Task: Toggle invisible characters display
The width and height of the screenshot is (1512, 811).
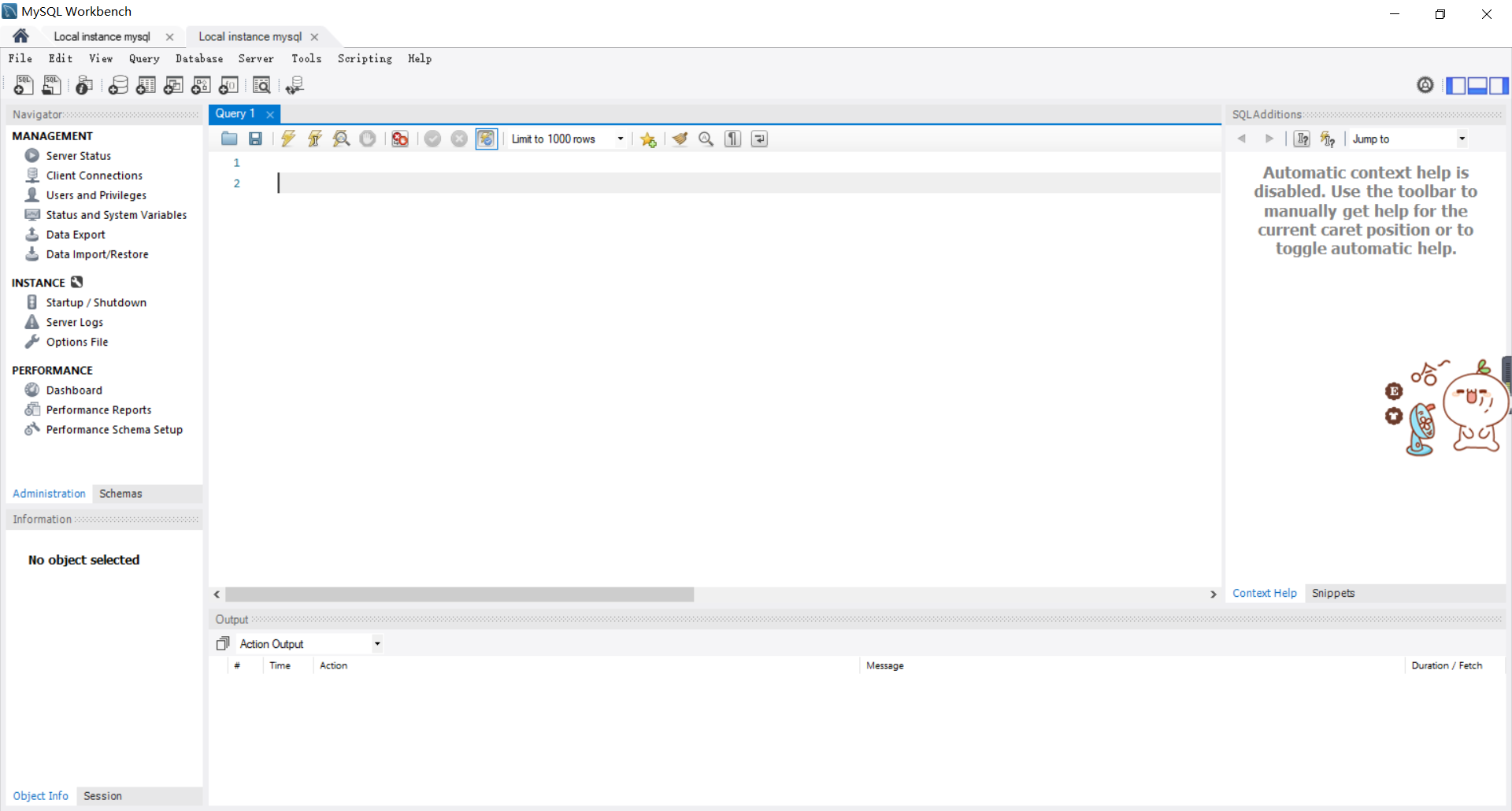Action: (733, 139)
